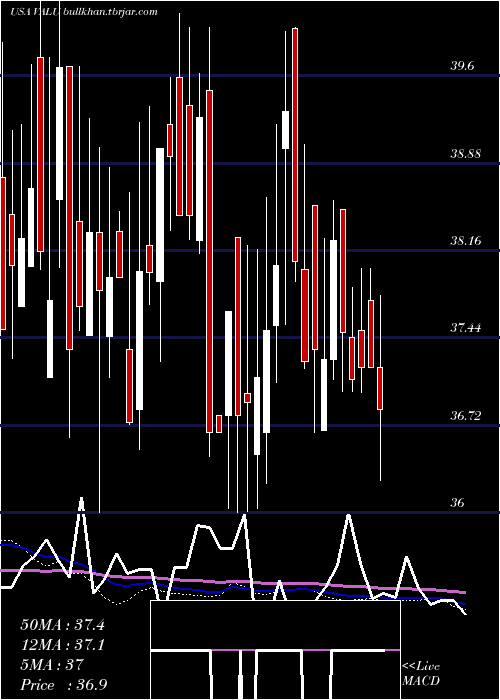Screen dimensions: 500x700
Task: Click the 50MA : 37.4 reading
Action: (62, 625)
